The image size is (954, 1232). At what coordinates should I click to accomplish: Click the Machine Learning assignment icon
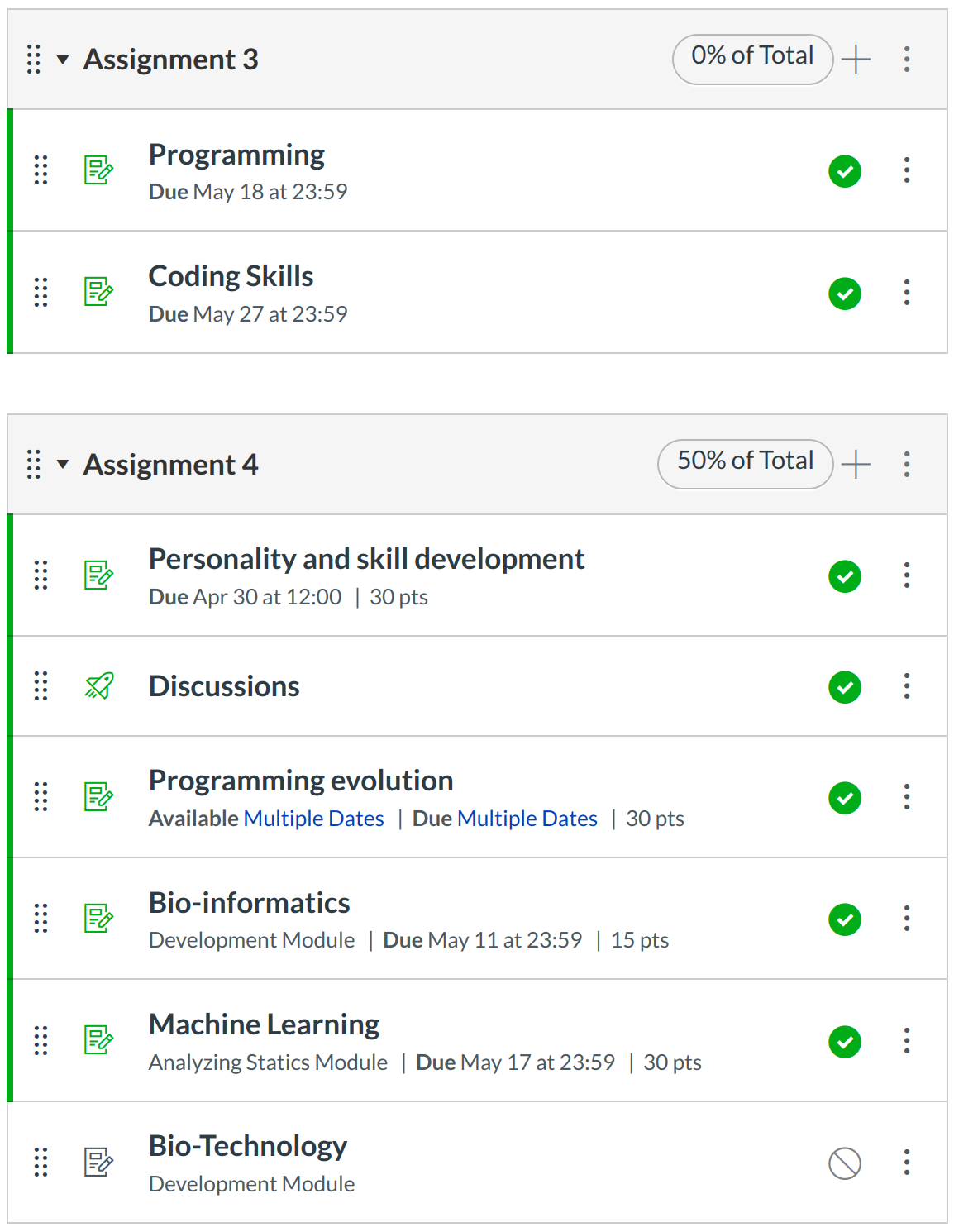[x=98, y=1040]
